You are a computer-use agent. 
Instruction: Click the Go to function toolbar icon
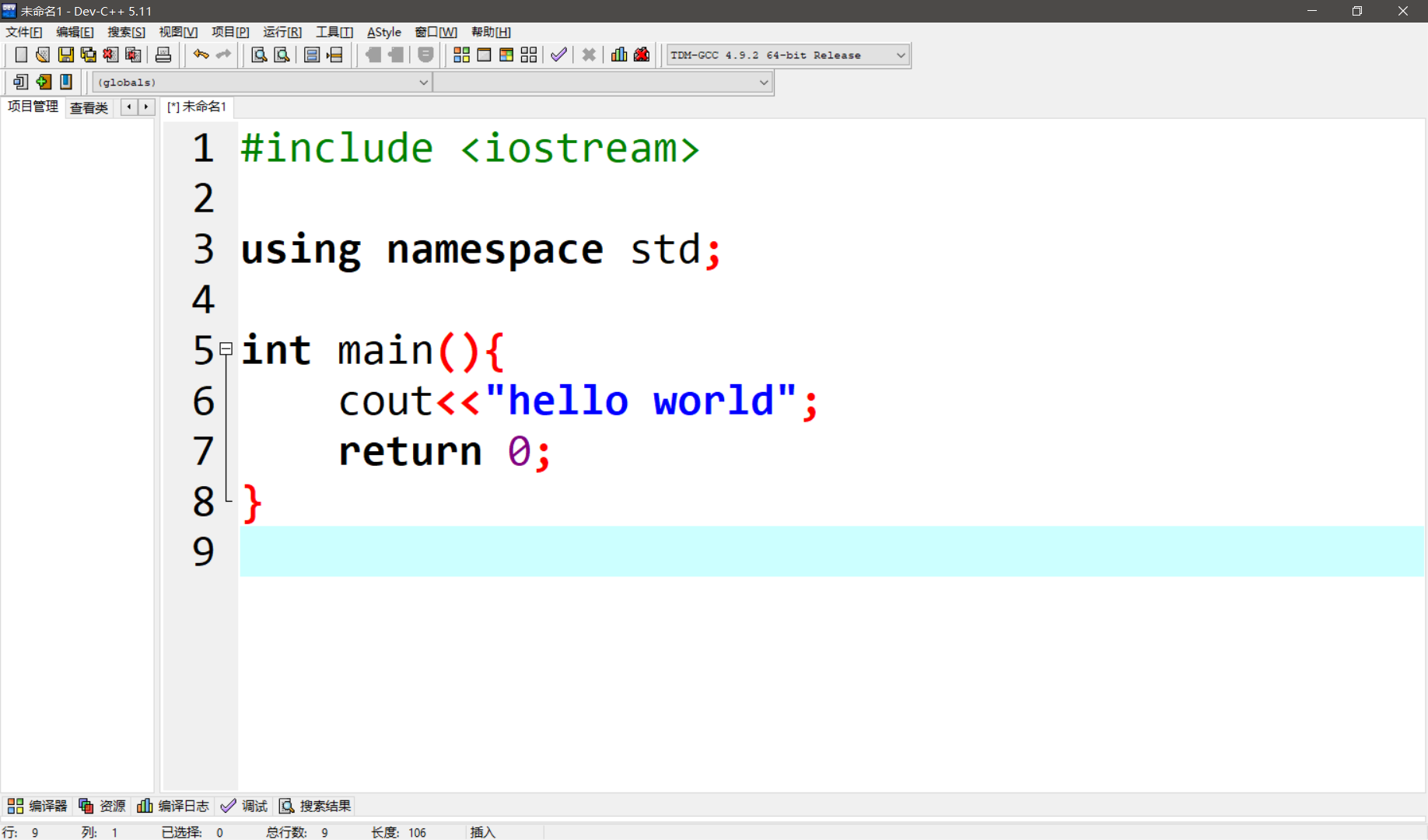click(x=312, y=54)
